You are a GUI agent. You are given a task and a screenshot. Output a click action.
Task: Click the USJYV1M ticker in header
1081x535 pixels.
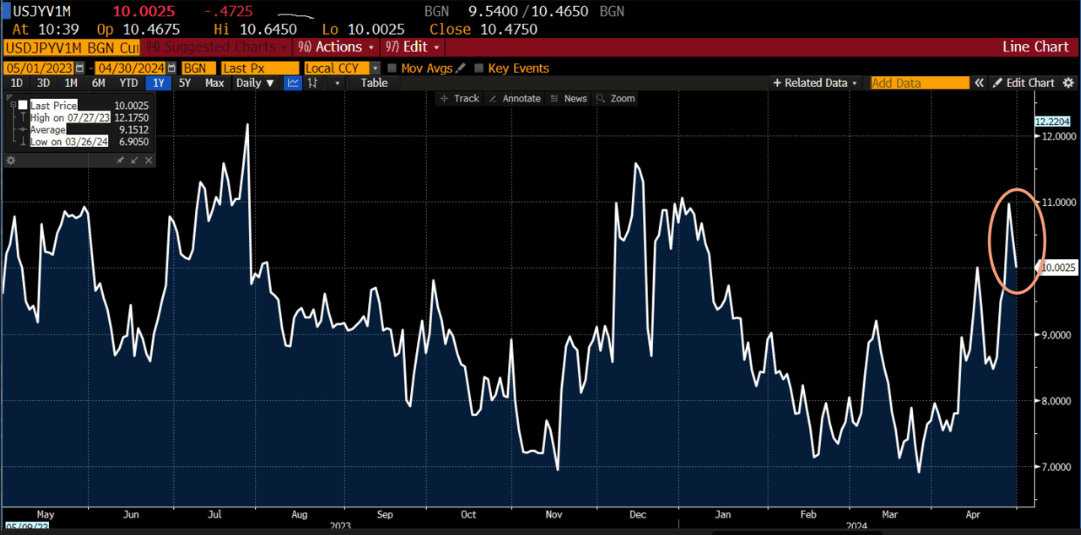(43, 12)
